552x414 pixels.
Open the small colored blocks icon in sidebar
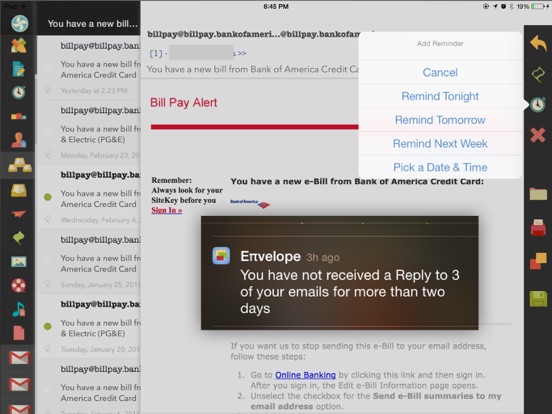(18, 116)
